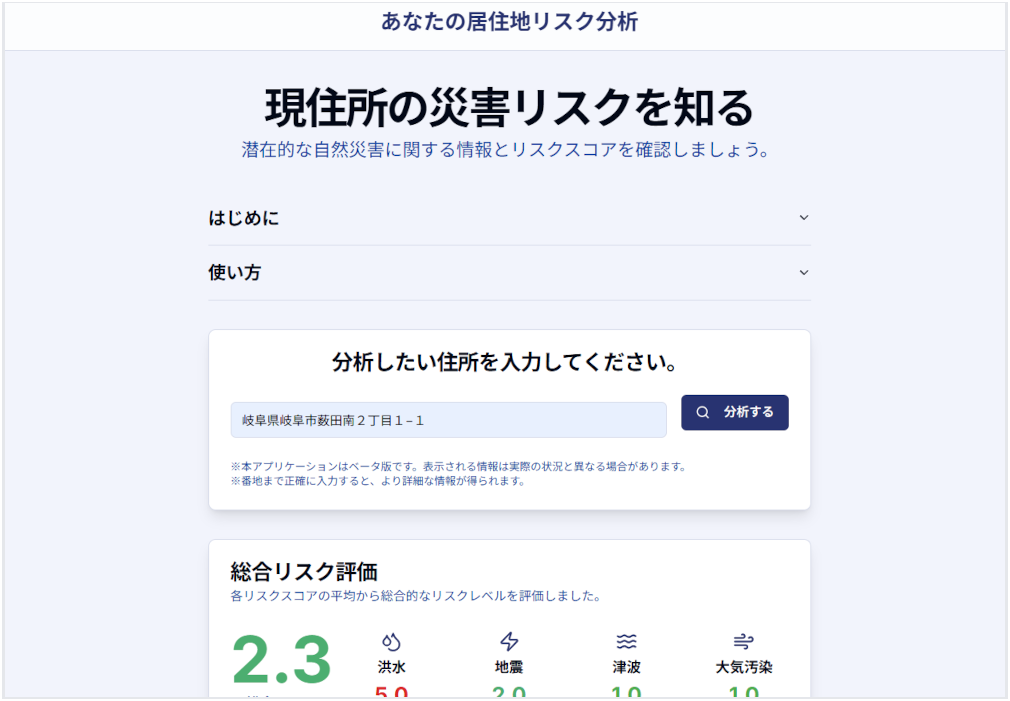The width and height of the screenshot is (1010, 701).
Task: Click the 総合リスク評価 heading
Action: pos(302,570)
